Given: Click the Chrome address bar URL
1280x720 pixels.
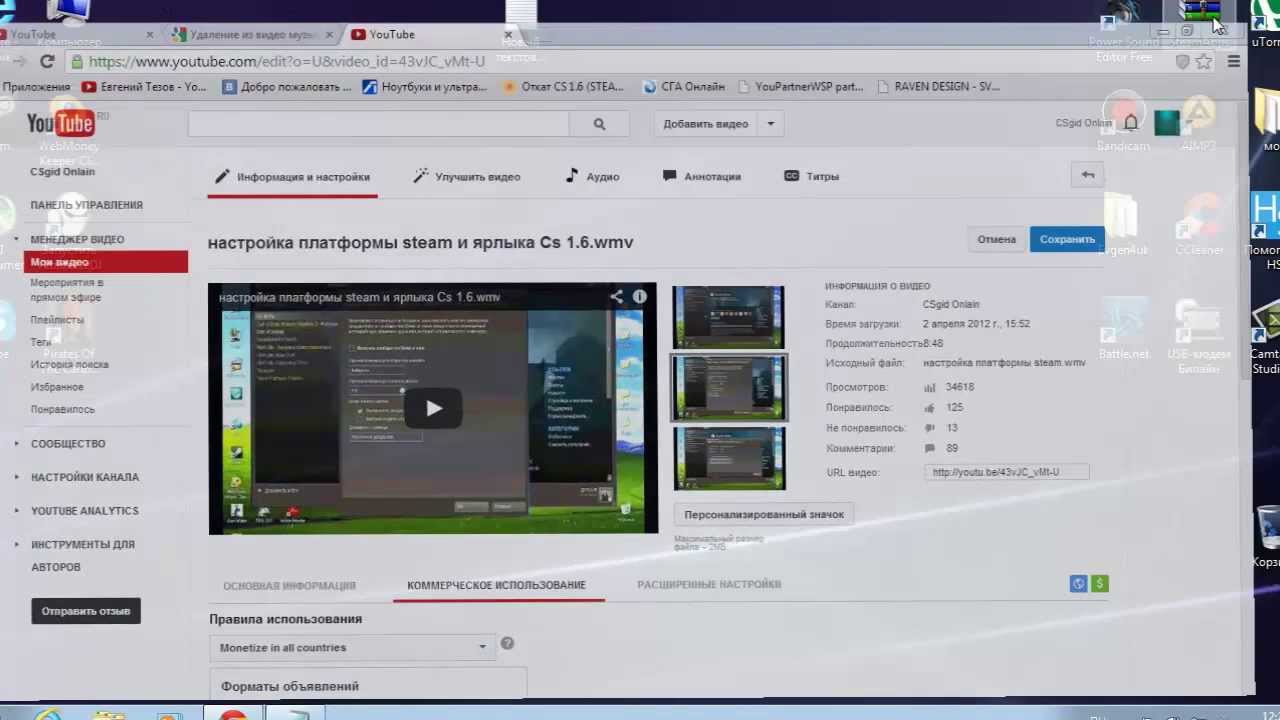Looking at the screenshot, I should coord(287,62).
